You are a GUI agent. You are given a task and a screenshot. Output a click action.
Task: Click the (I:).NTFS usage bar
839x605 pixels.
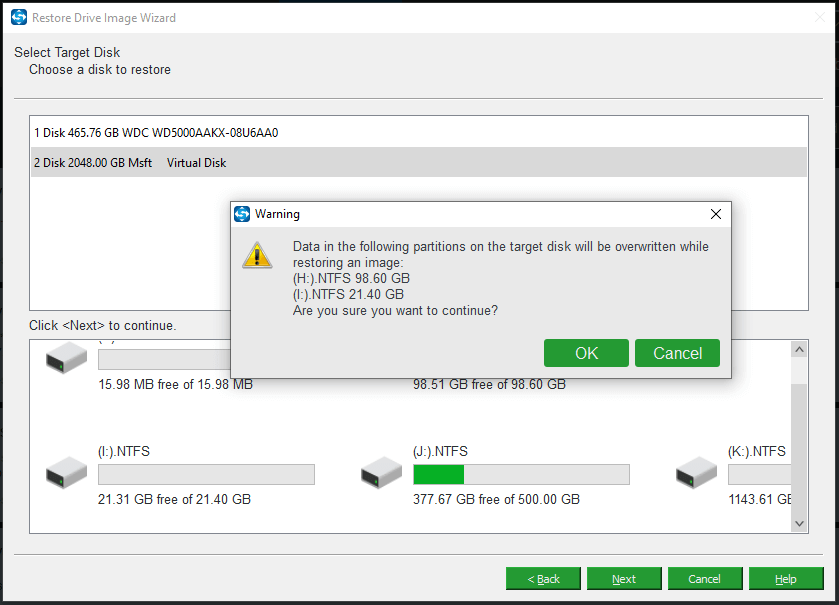[x=207, y=474]
